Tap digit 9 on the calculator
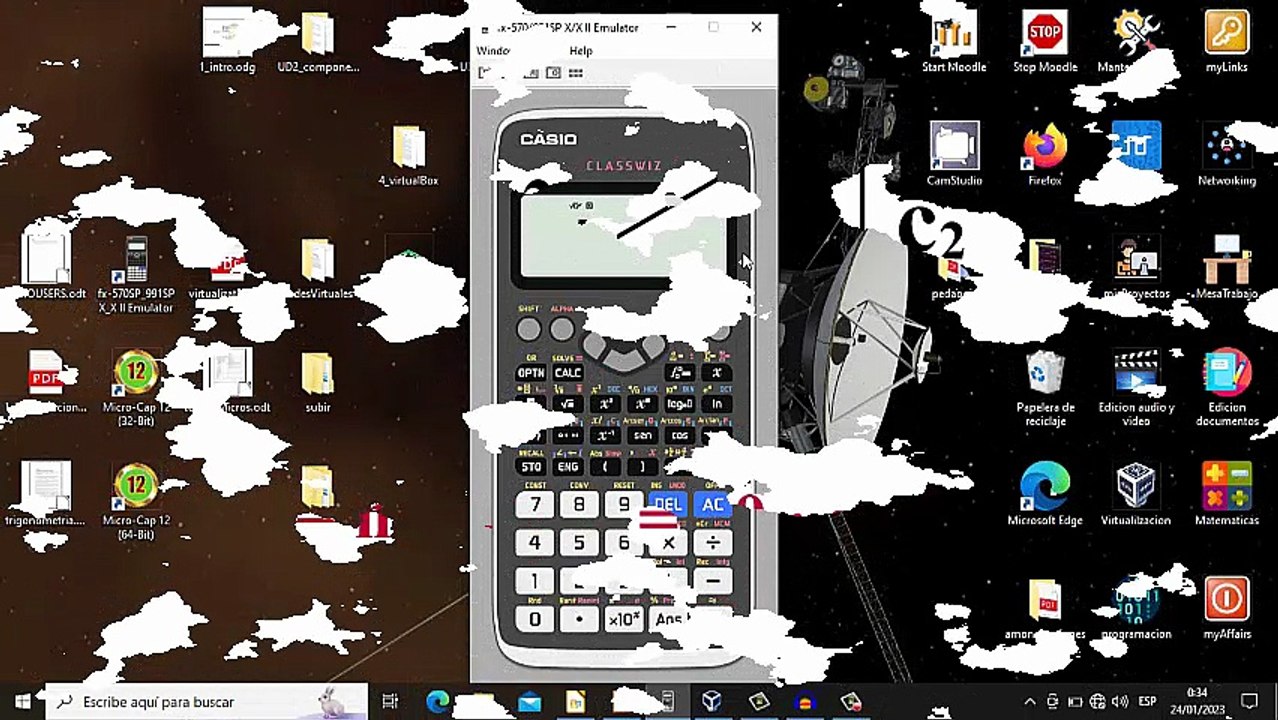1278x720 pixels. (x=624, y=505)
